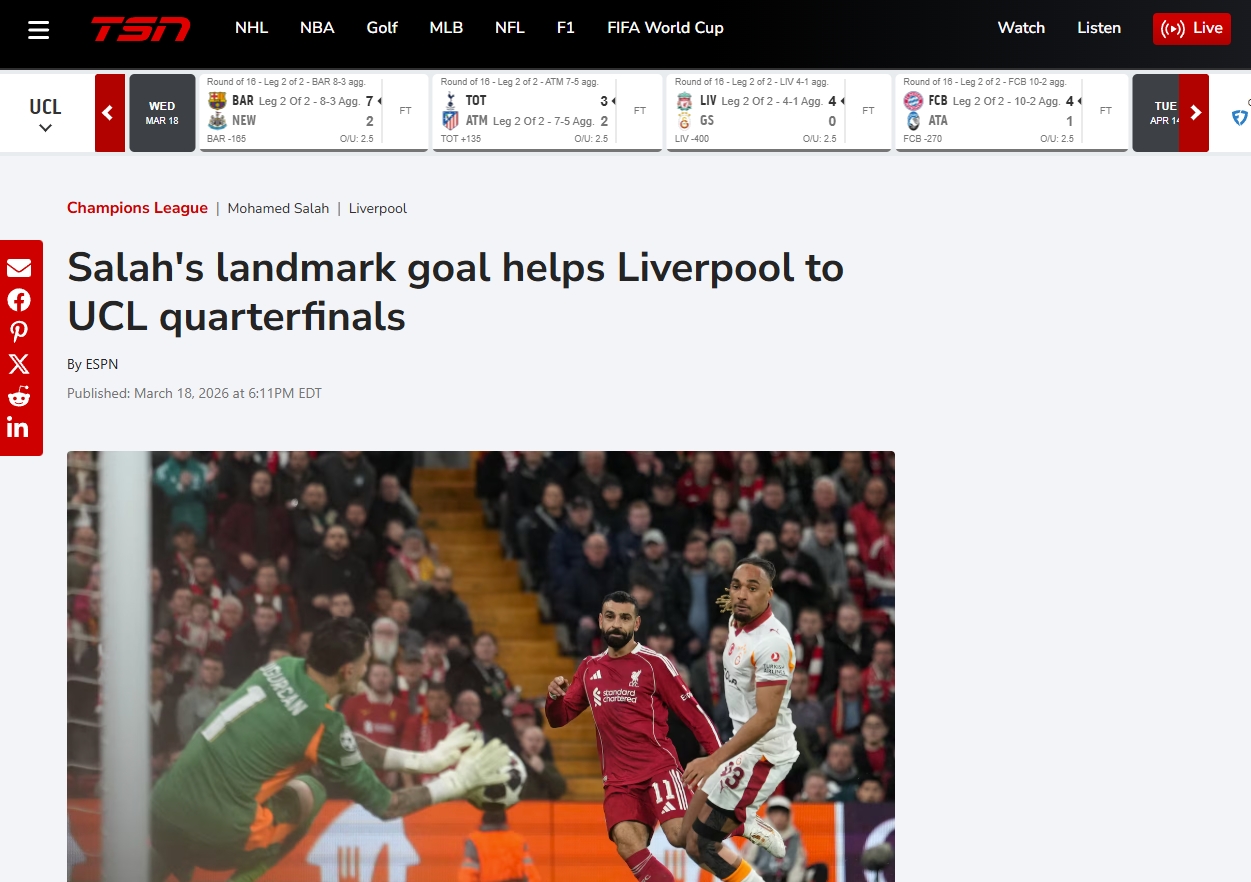Share article on LinkedIn
The width and height of the screenshot is (1251, 882).
[x=19, y=428]
